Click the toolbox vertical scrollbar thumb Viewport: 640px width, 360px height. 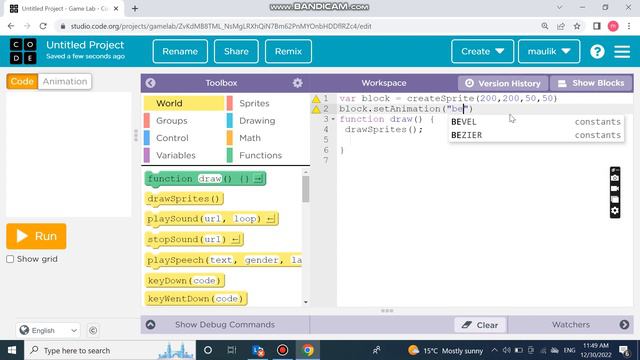306,189
